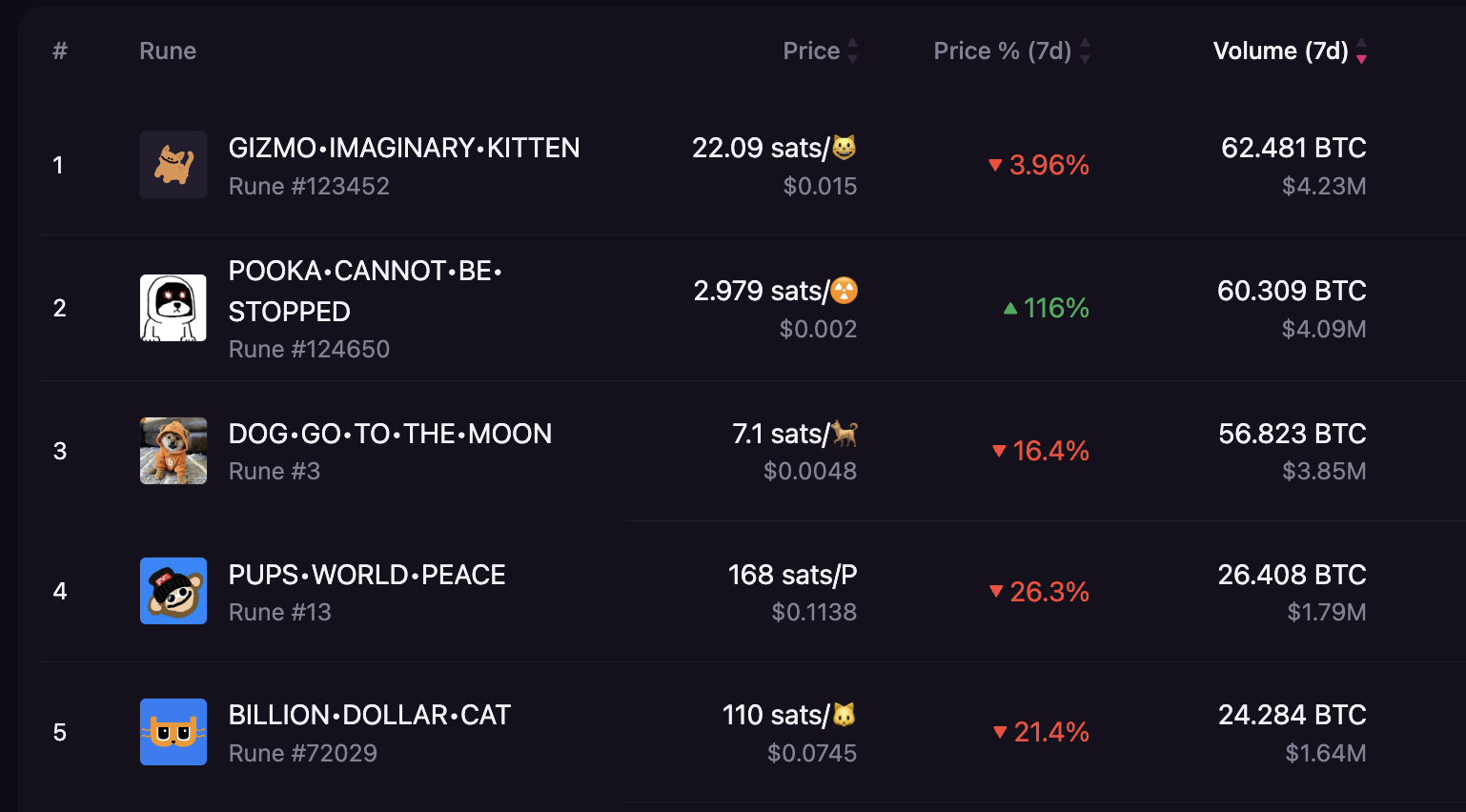Click the green 116% price change value

1046,308
